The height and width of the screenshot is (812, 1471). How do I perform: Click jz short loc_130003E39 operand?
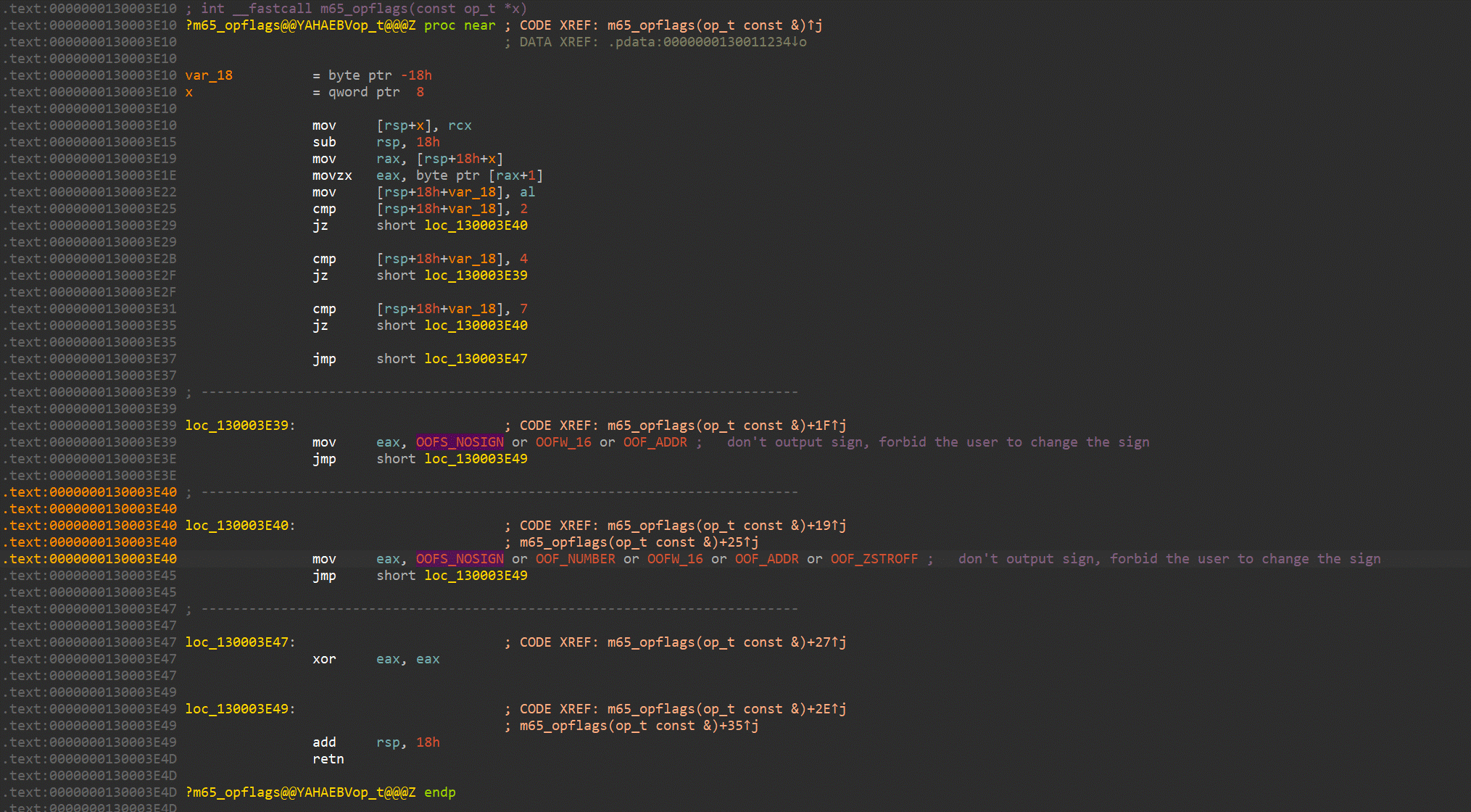pos(476,275)
